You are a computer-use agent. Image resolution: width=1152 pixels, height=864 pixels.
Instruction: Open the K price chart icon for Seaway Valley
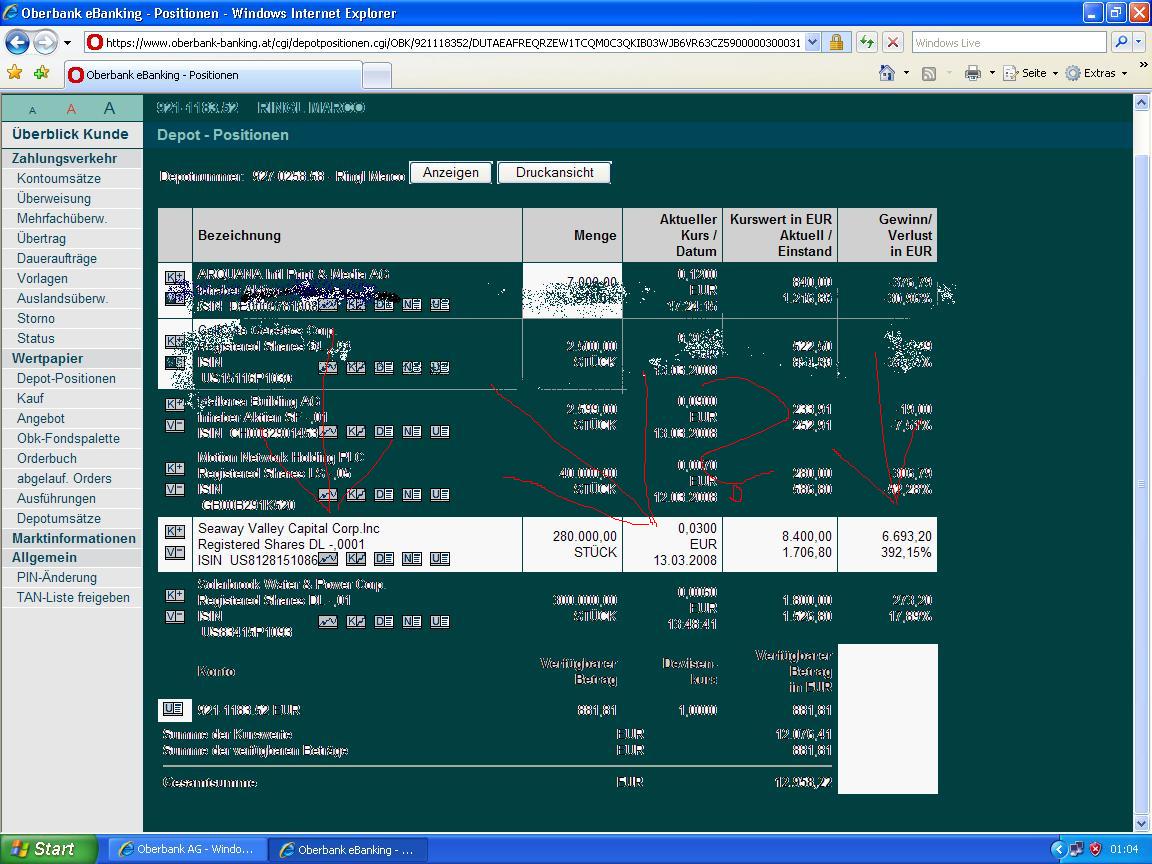click(356, 559)
